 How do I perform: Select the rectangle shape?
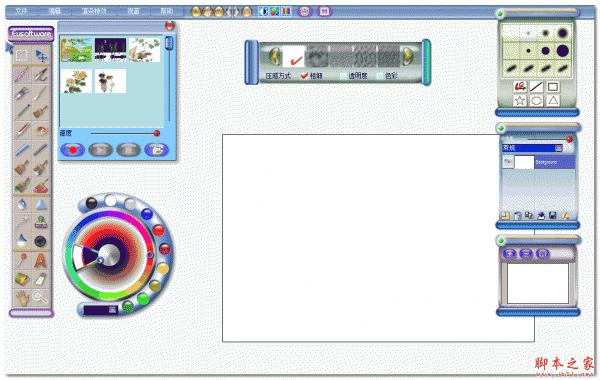tap(553, 87)
